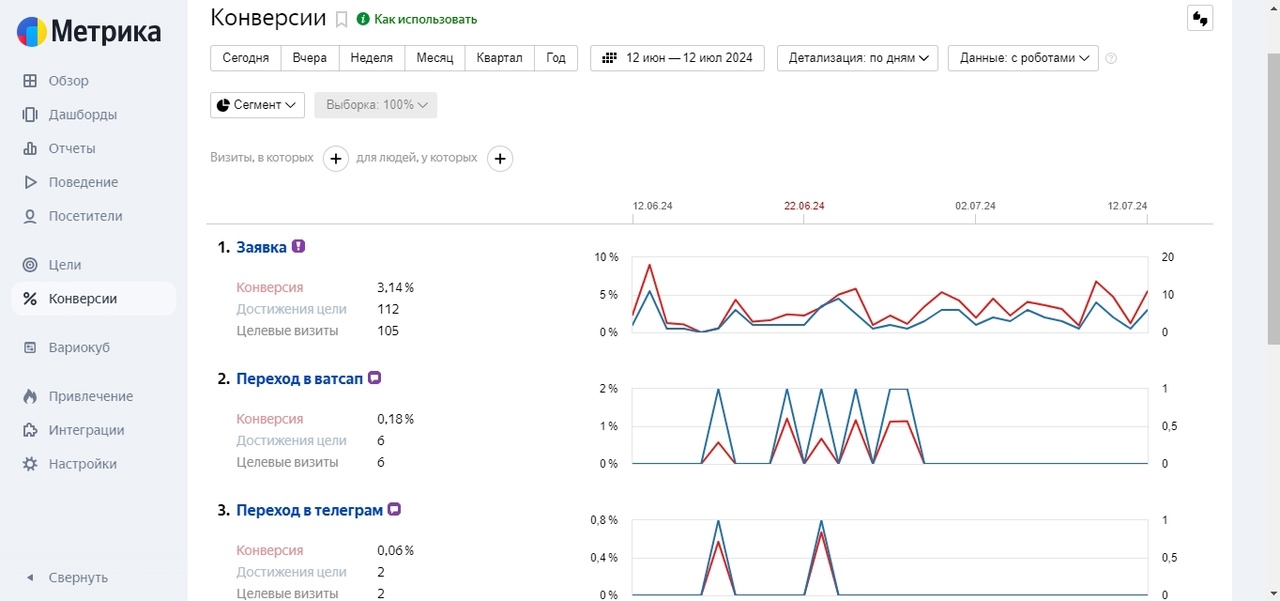Viewport: 1280px width, 601px height.
Task: Open the Переход в ватсап goal link
Action: coord(298,379)
